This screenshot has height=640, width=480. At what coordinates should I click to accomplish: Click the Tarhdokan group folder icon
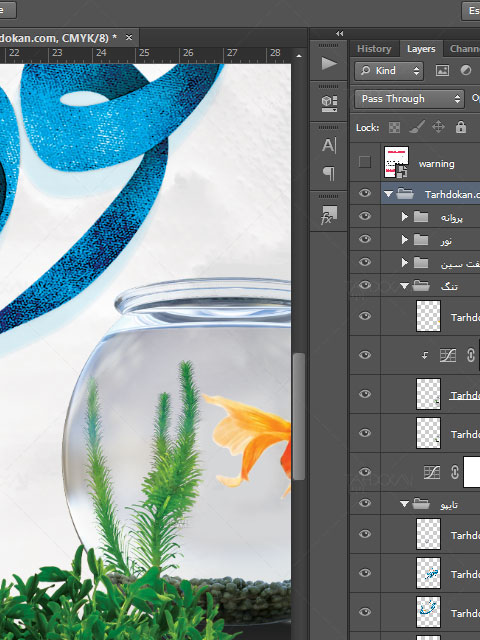(405, 193)
